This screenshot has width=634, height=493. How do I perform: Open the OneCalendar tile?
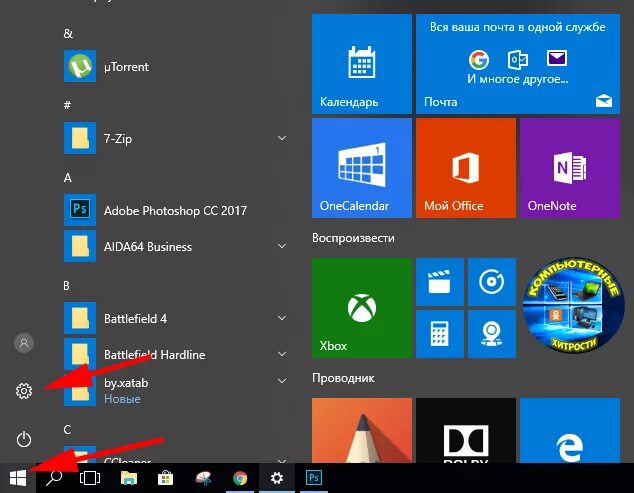pos(362,168)
